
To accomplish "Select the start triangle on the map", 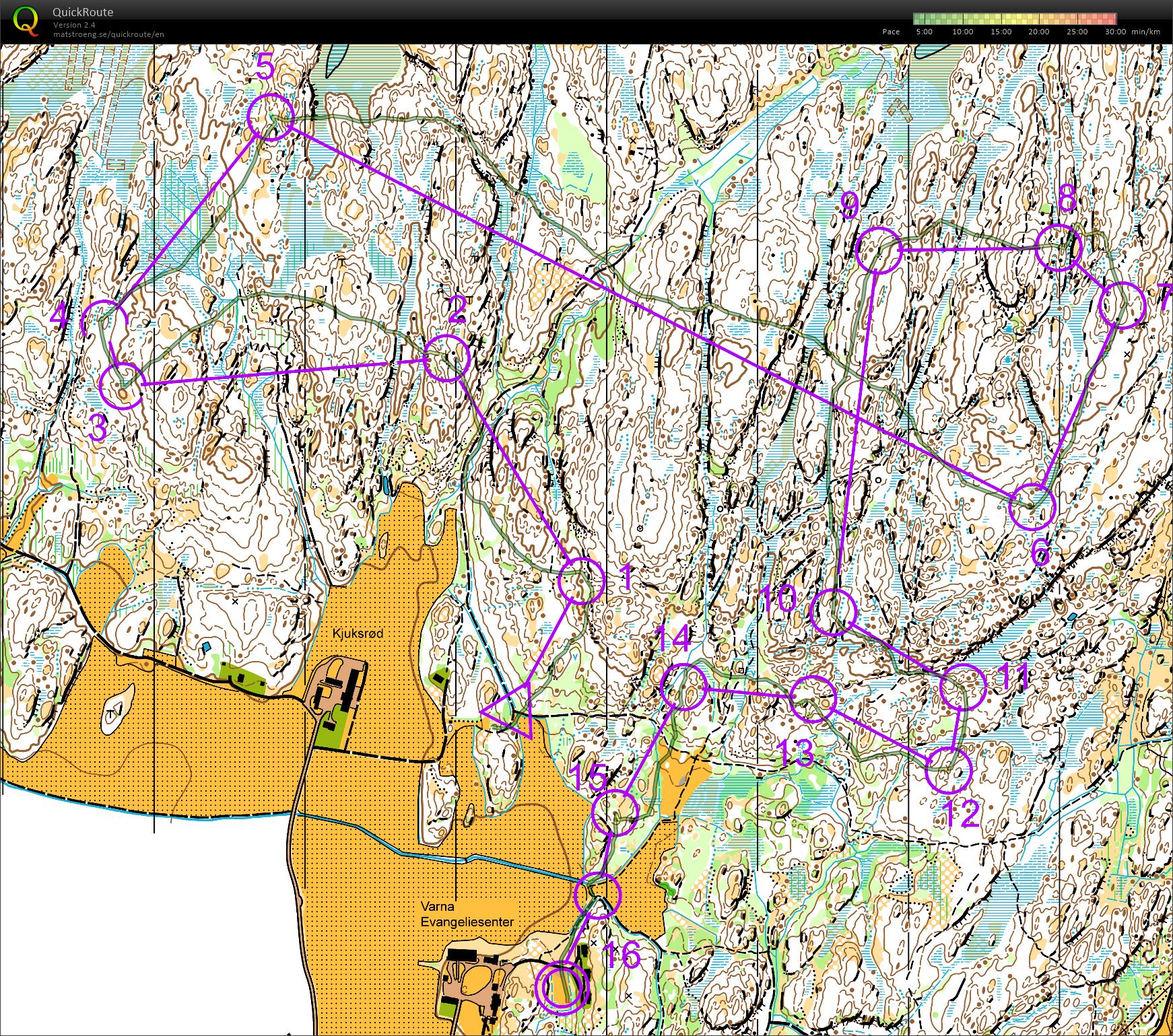I will click(x=515, y=712).
